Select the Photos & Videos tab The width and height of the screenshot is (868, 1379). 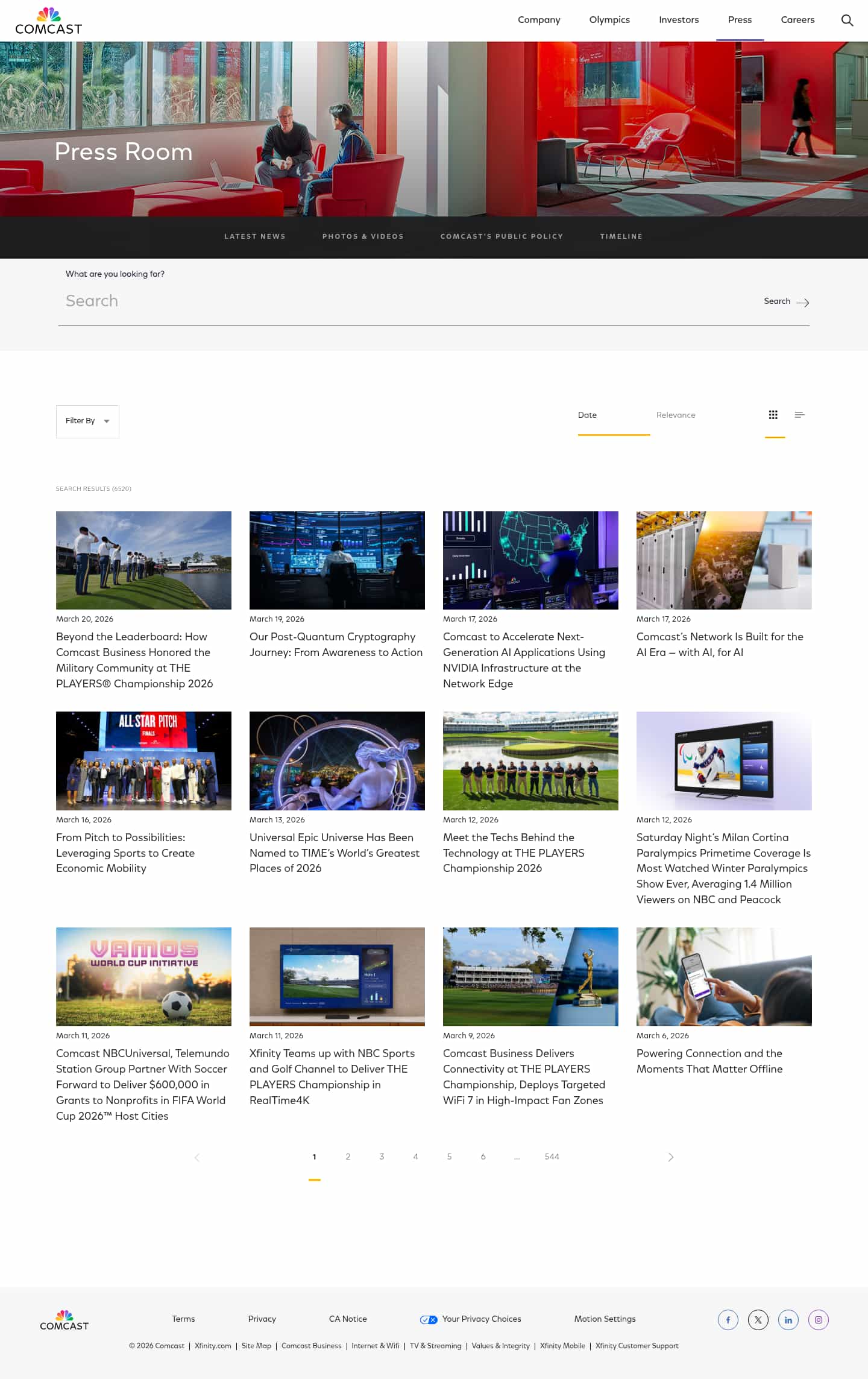click(x=363, y=236)
